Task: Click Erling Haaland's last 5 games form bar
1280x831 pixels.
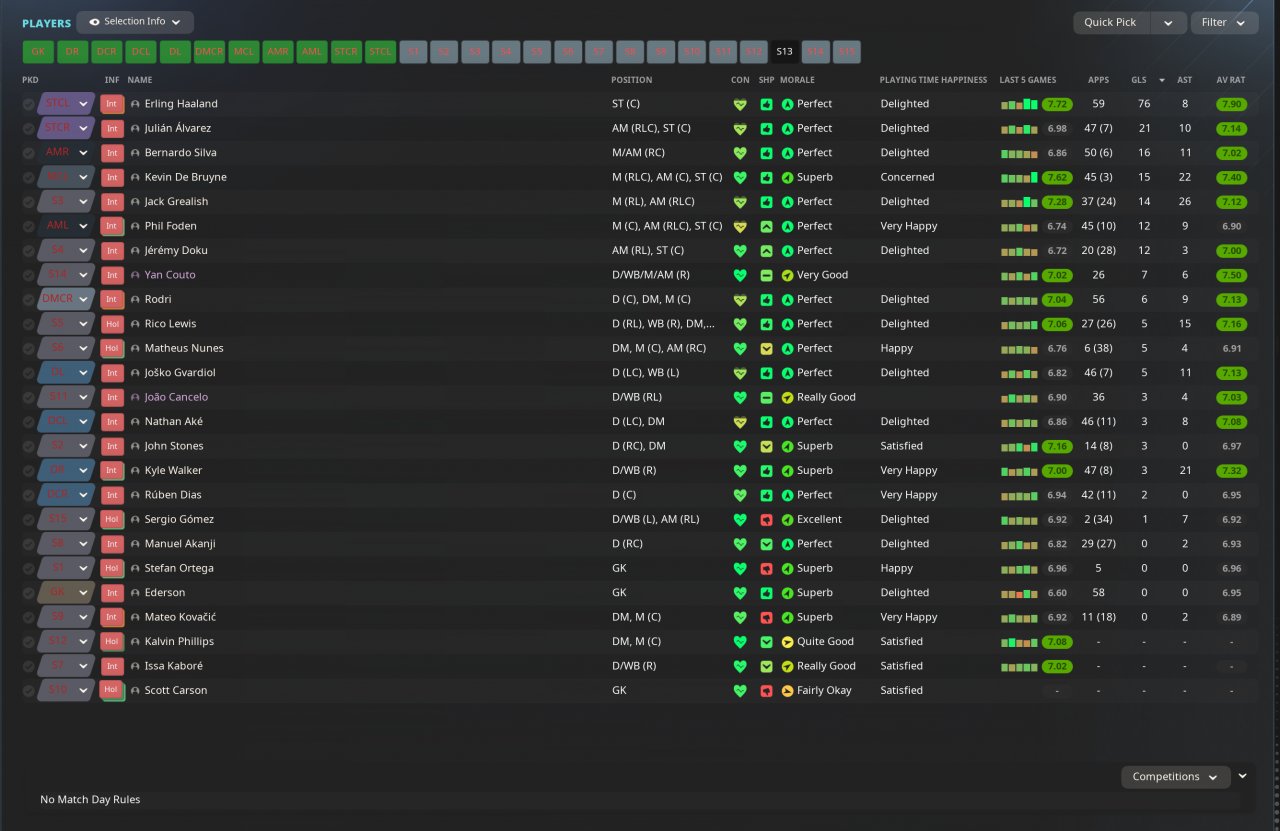Action: (1019, 104)
